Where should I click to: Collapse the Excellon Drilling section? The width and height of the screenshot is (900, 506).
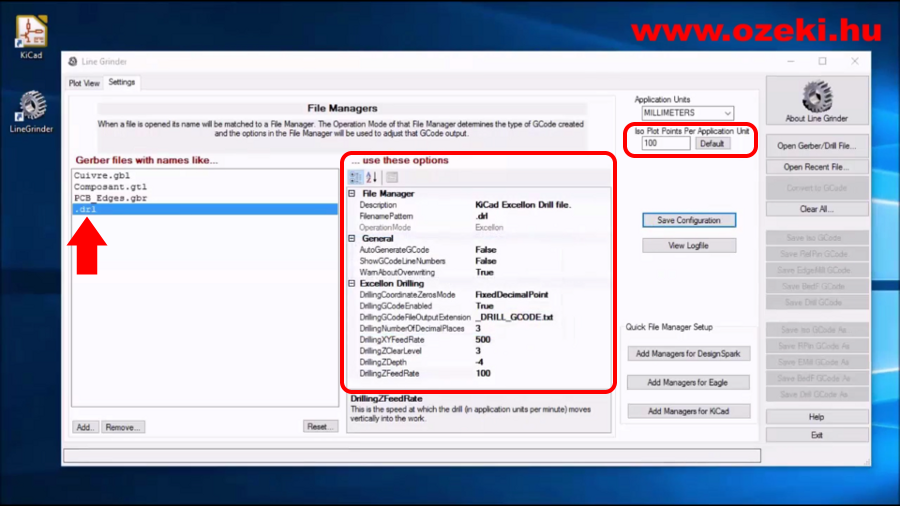(352, 284)
